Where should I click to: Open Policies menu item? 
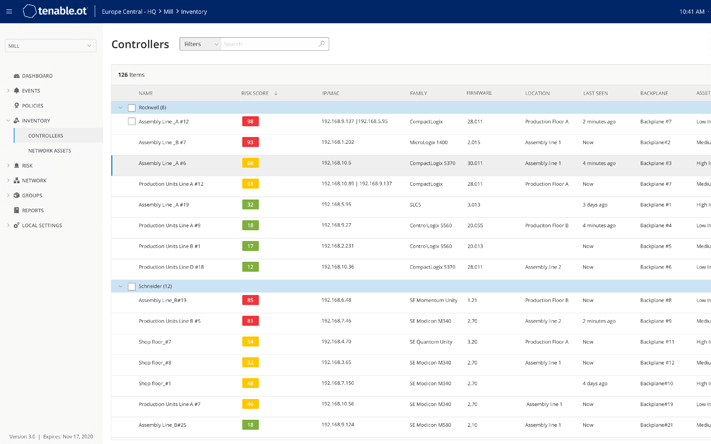[33, 106]
